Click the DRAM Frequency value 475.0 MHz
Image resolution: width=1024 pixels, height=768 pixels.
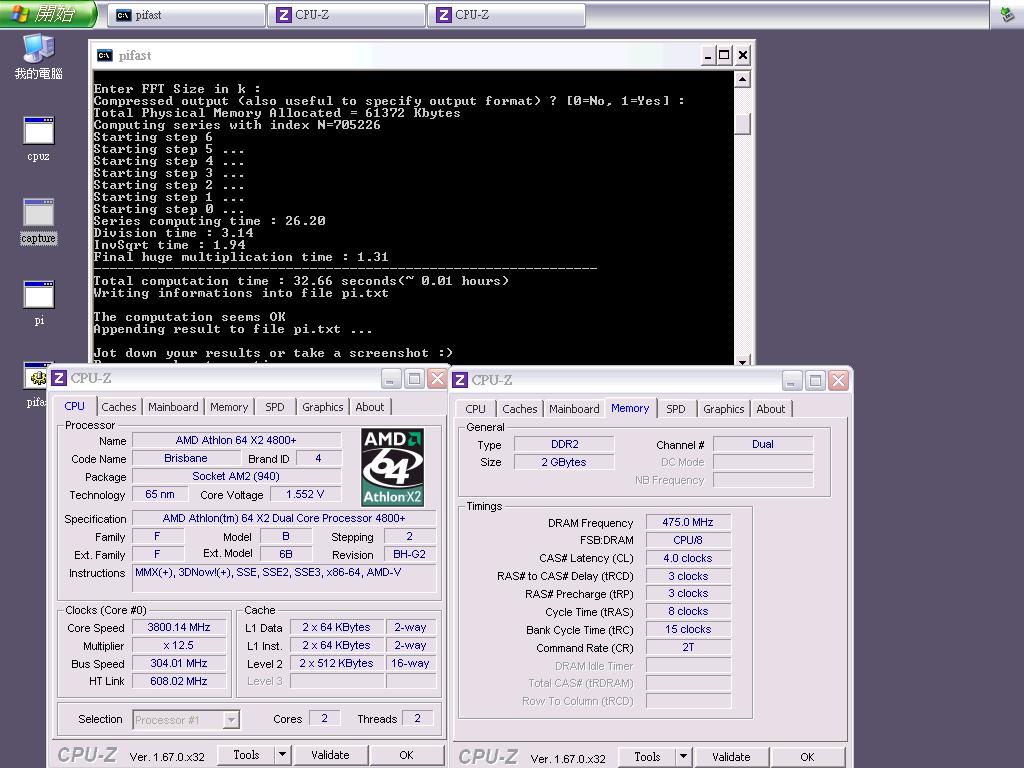pyautogui.click(x=688, y=522)
